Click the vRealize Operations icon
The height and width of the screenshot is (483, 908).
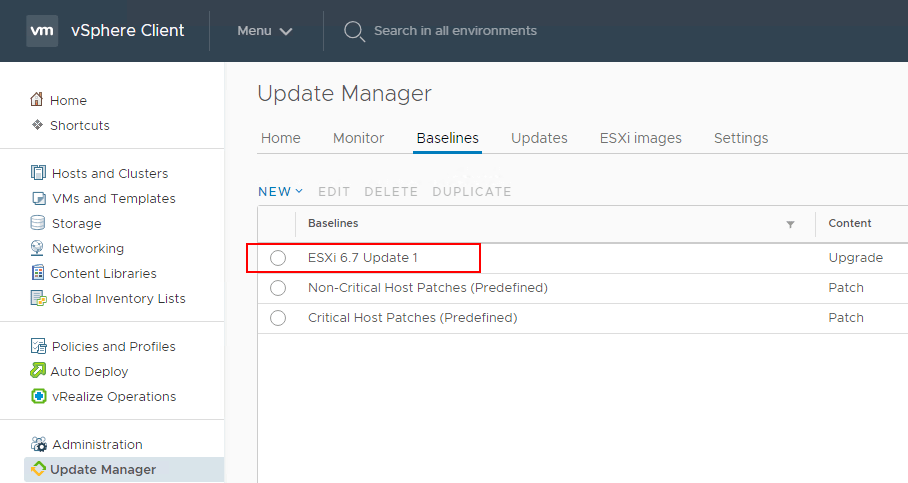[x=38, y=396]
